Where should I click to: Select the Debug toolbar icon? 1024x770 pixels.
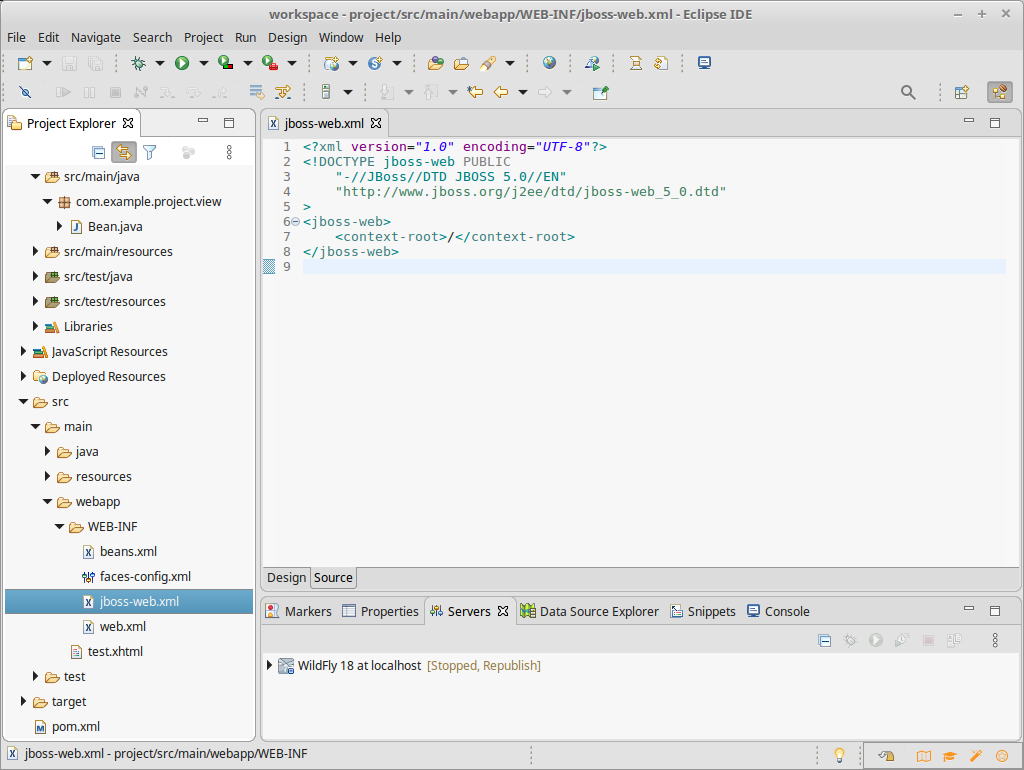click(x=140, y=63)
